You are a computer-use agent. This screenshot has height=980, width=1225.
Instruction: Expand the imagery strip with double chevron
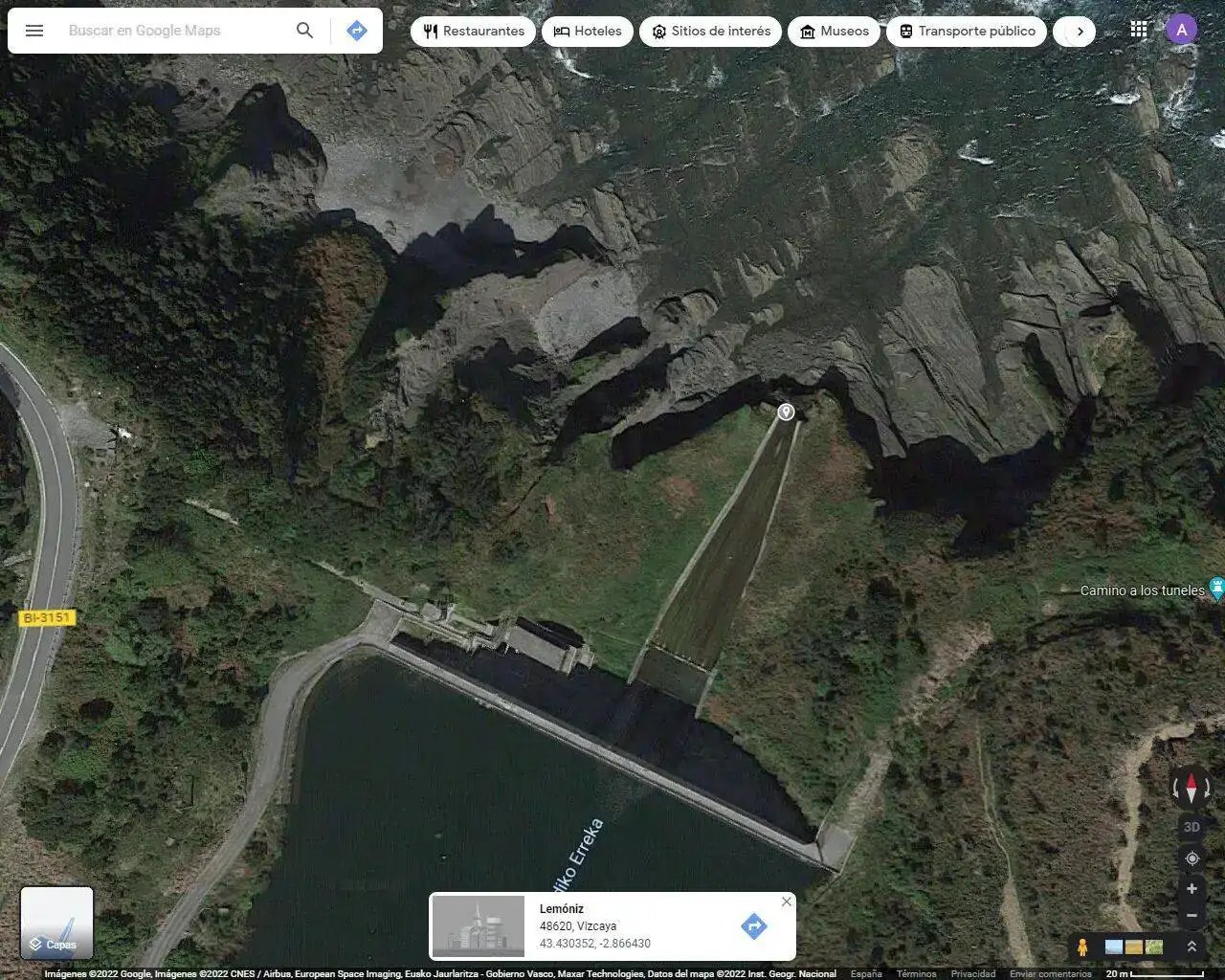(1192, 947)
